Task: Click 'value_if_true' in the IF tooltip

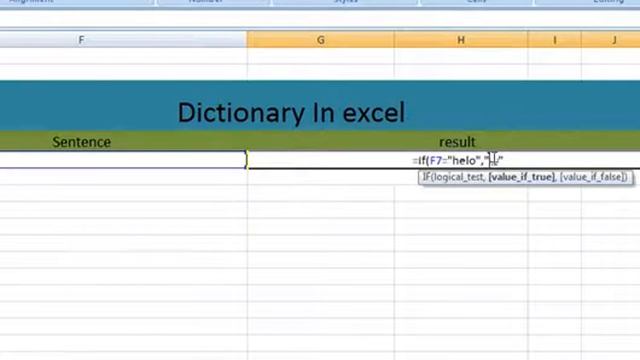Action: pos(522,177)
